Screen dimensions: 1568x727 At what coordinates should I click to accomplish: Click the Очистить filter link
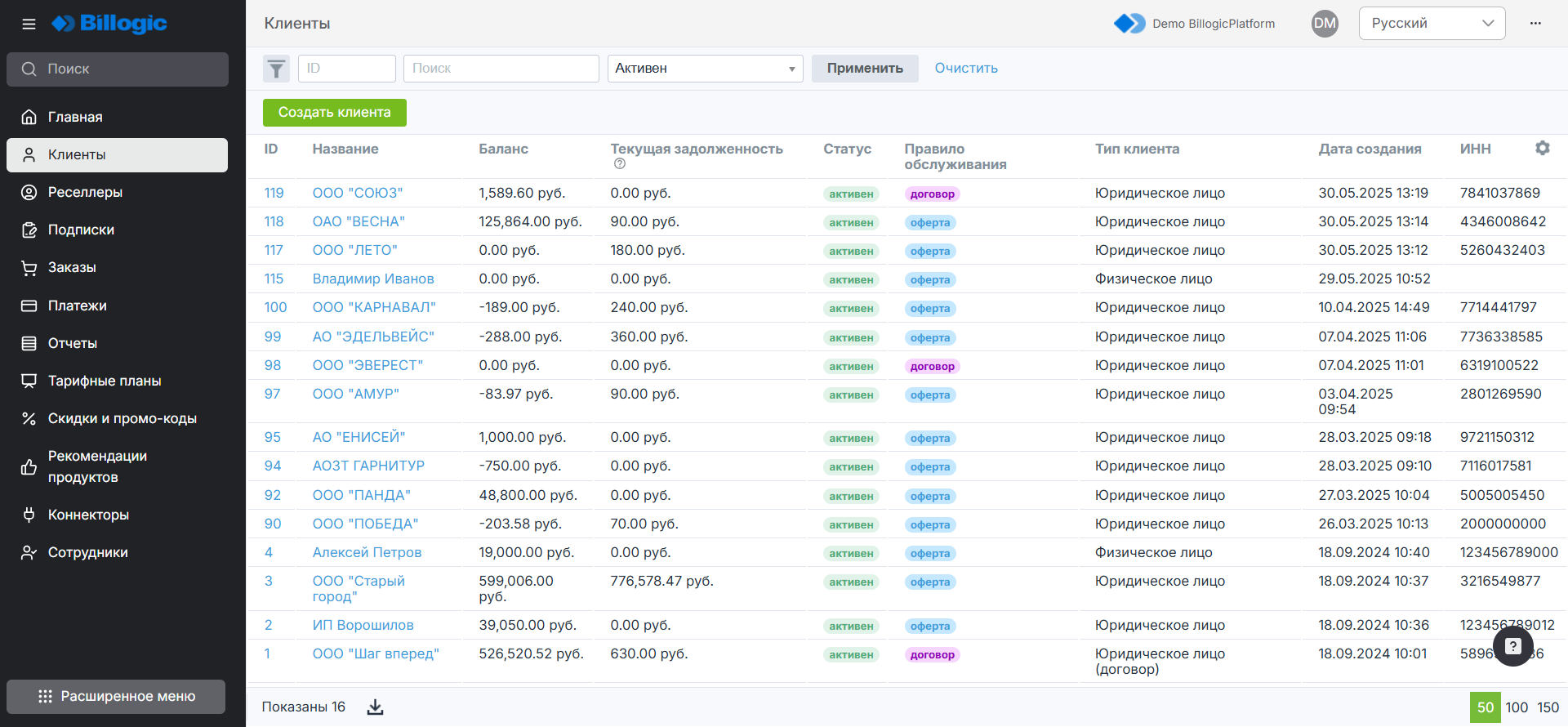[965, 69]
